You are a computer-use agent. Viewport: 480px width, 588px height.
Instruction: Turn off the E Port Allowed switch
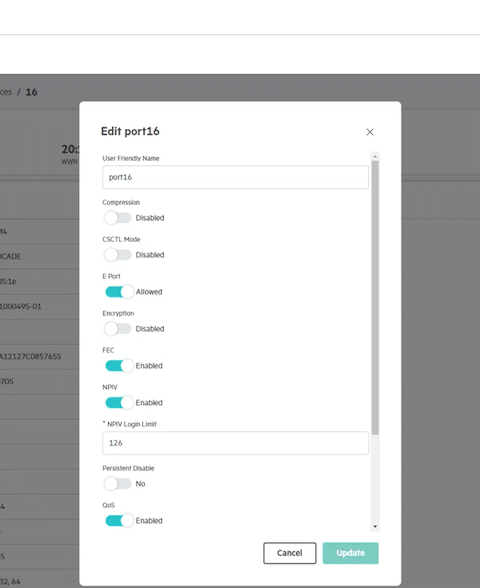click(x=119, y=292)
